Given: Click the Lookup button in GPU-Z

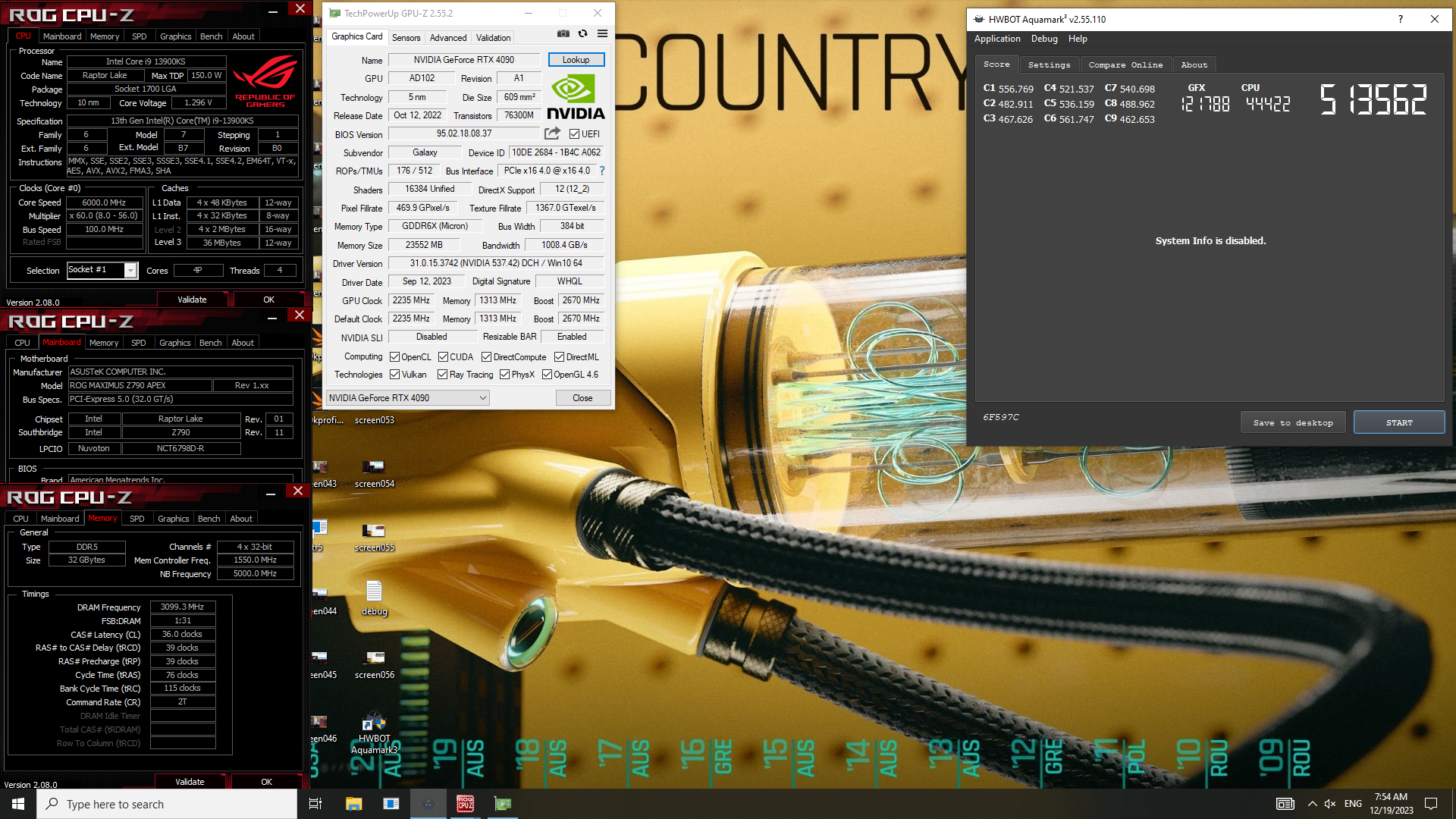Looking at the screenshot, I should pos(576,60).
